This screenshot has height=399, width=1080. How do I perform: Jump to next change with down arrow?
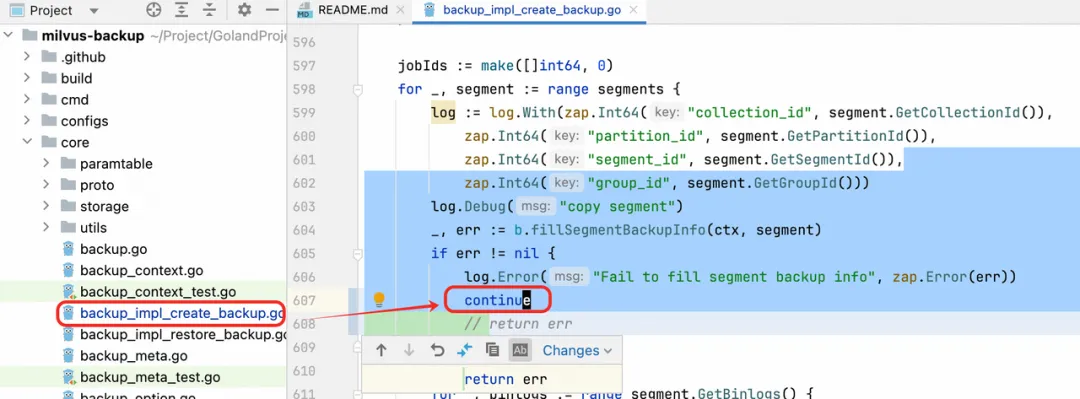[409, 350]
